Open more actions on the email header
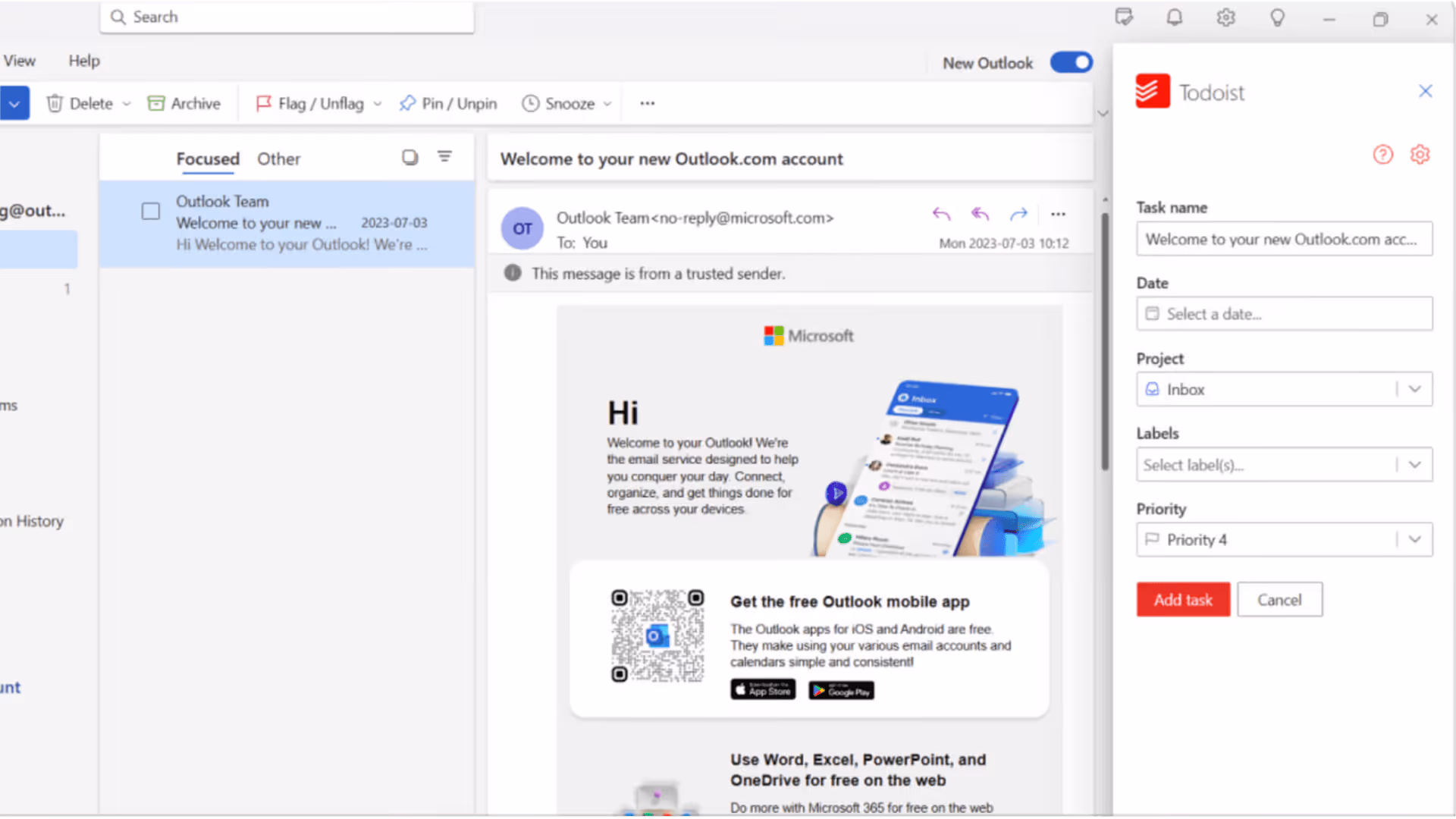 pos(1058,215)
